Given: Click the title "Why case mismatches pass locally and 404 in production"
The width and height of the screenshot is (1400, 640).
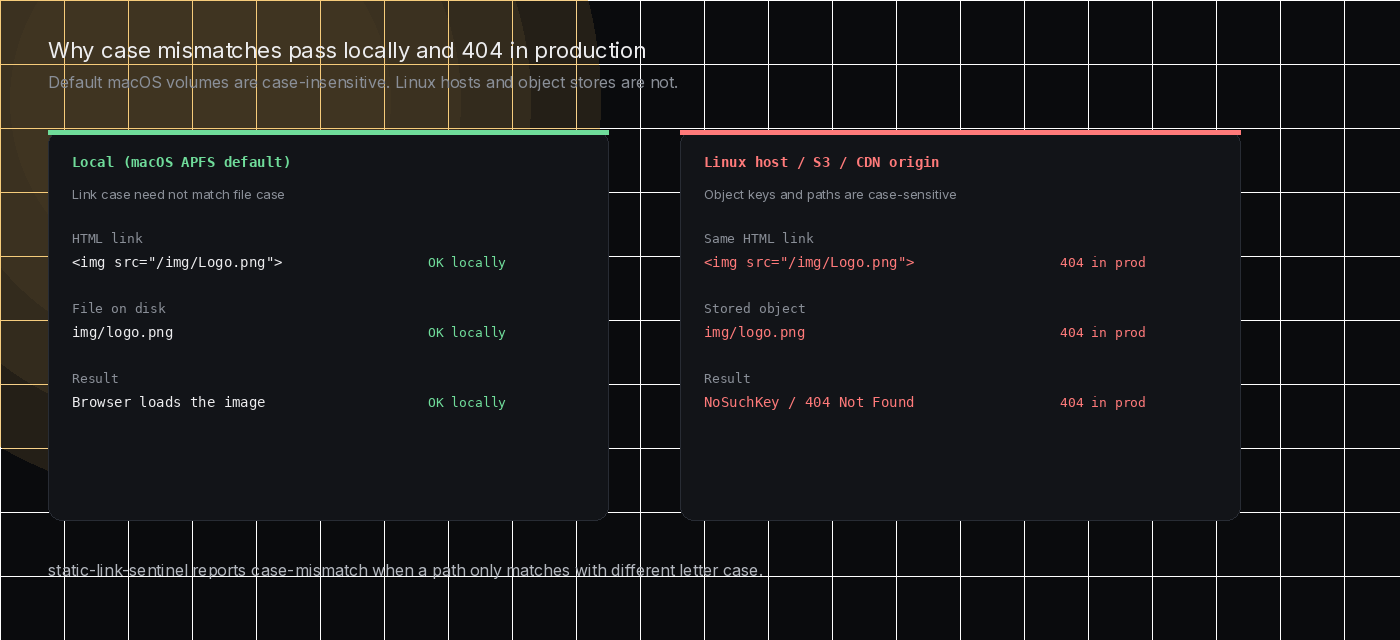Looking at the screenshot, I should tap(347, 51).
